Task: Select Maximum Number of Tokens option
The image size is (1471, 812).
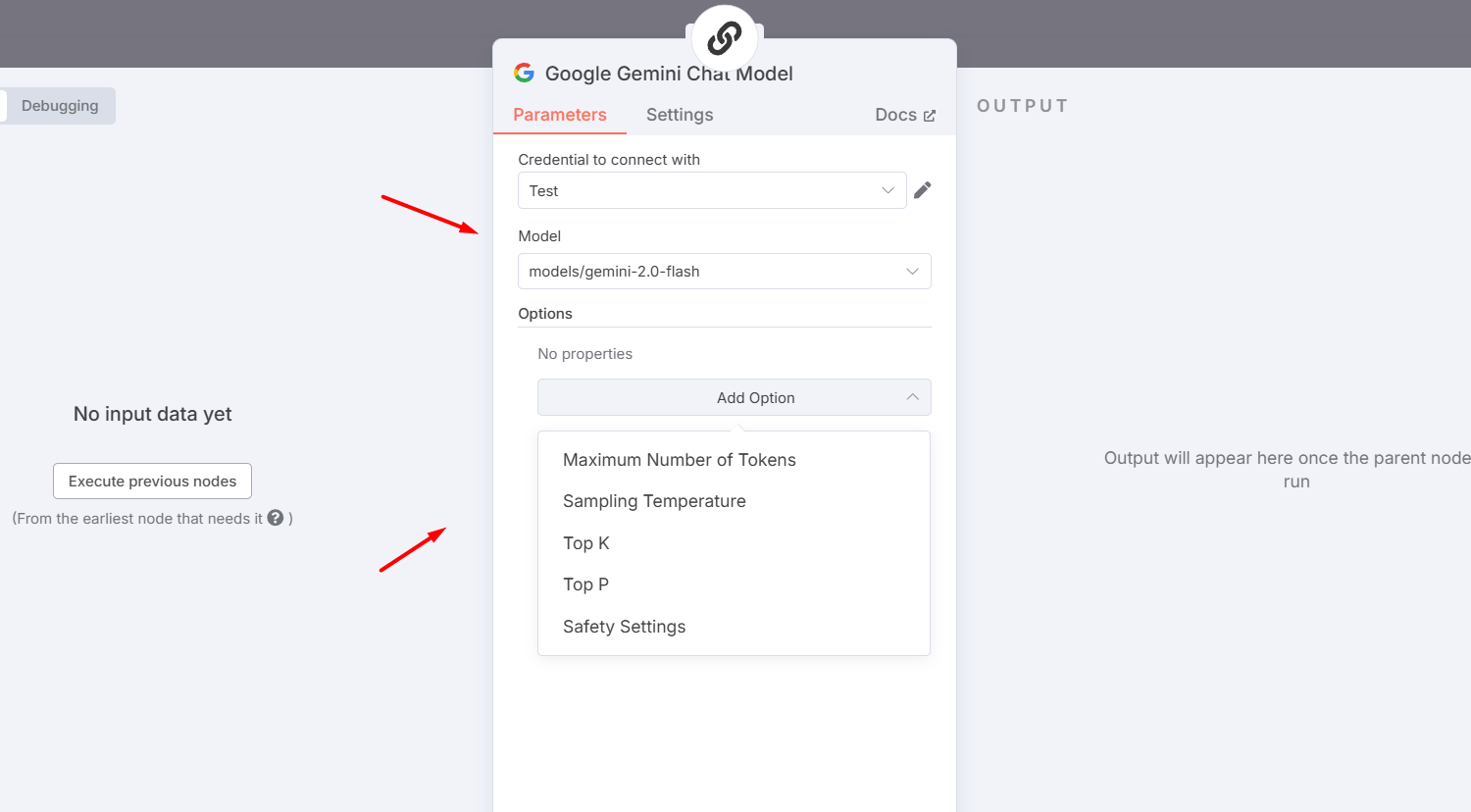Action: click(734, 460)
